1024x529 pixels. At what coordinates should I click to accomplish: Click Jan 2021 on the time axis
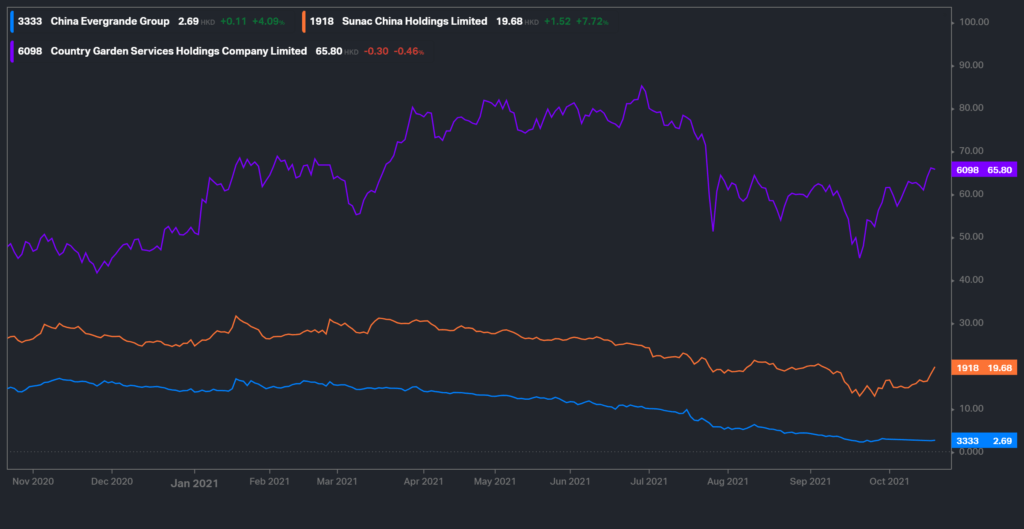[194, 483]
